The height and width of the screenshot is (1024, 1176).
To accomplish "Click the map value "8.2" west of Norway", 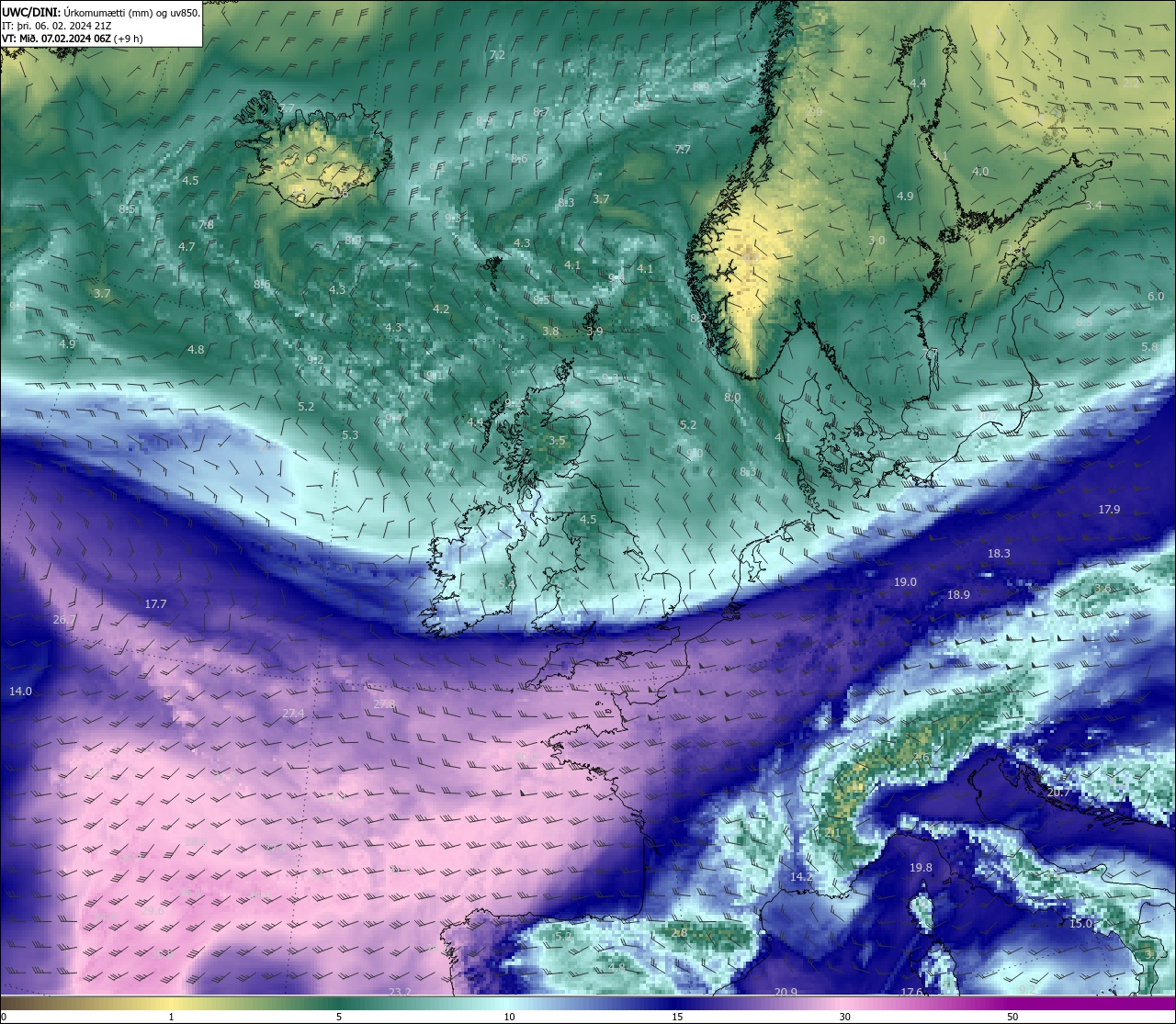I will (x=698, y=319).
